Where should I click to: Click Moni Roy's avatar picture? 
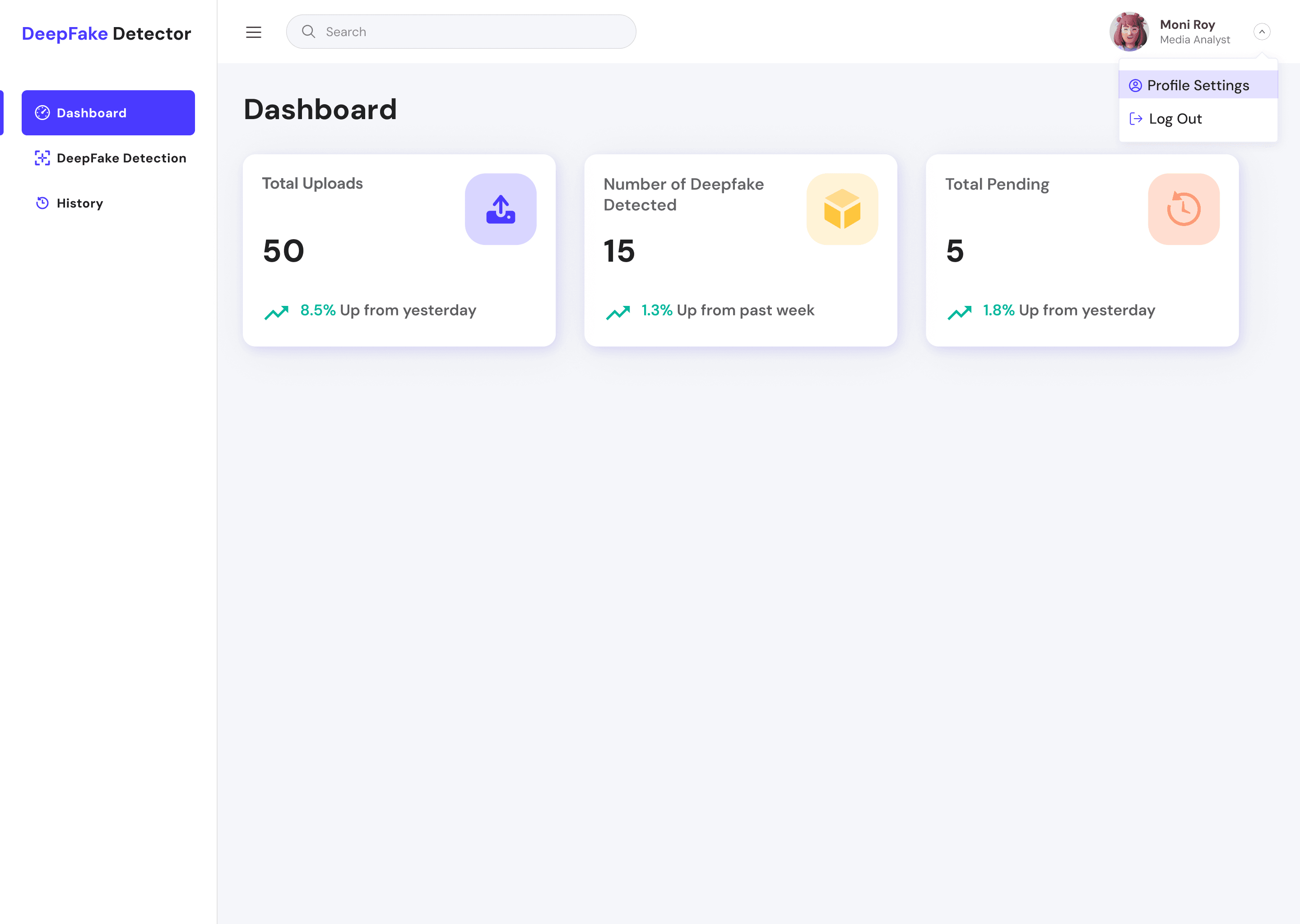pos(1128,32)
